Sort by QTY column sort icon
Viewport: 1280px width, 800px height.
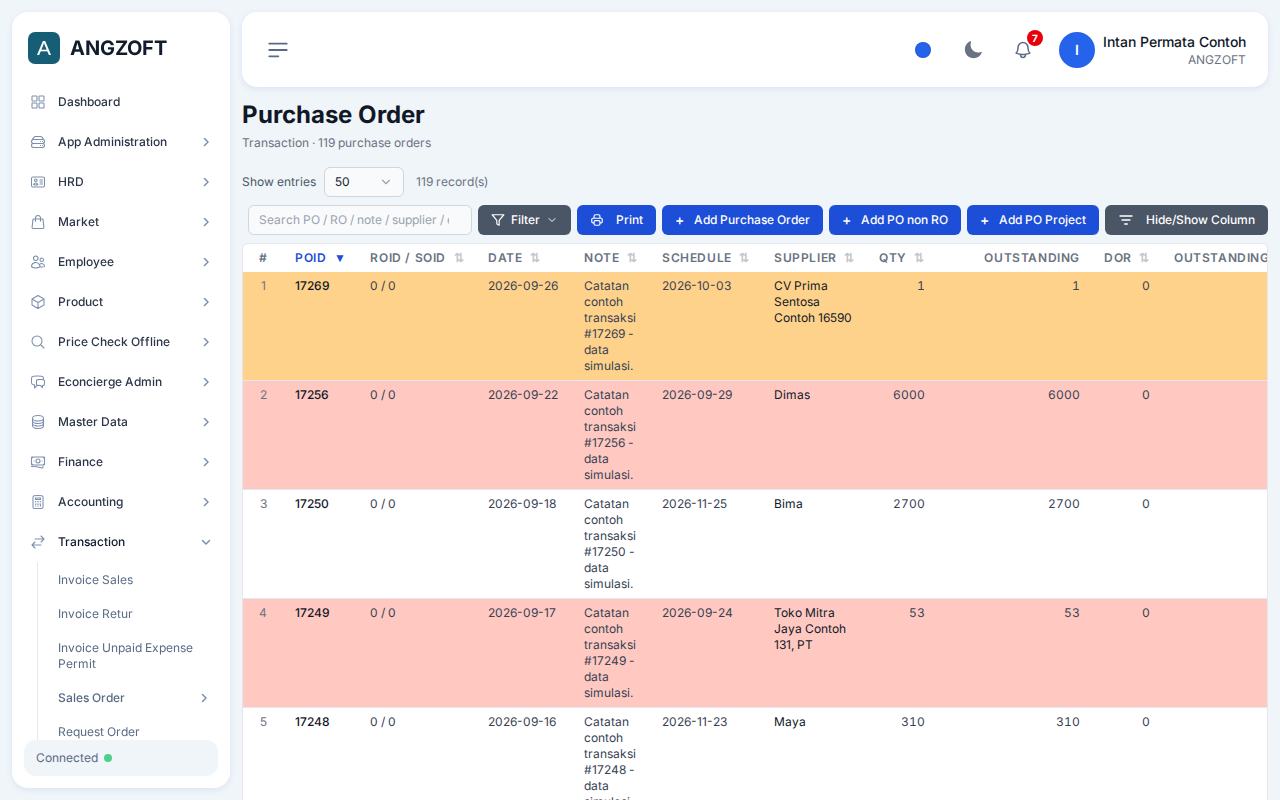tap(919, 258)
